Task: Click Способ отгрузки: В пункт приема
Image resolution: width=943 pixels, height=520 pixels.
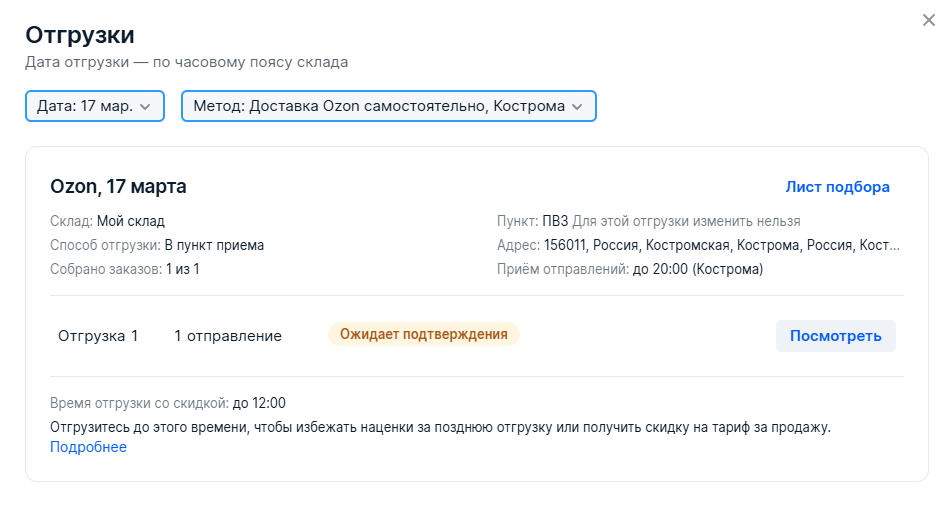Action: pos(157,245)
